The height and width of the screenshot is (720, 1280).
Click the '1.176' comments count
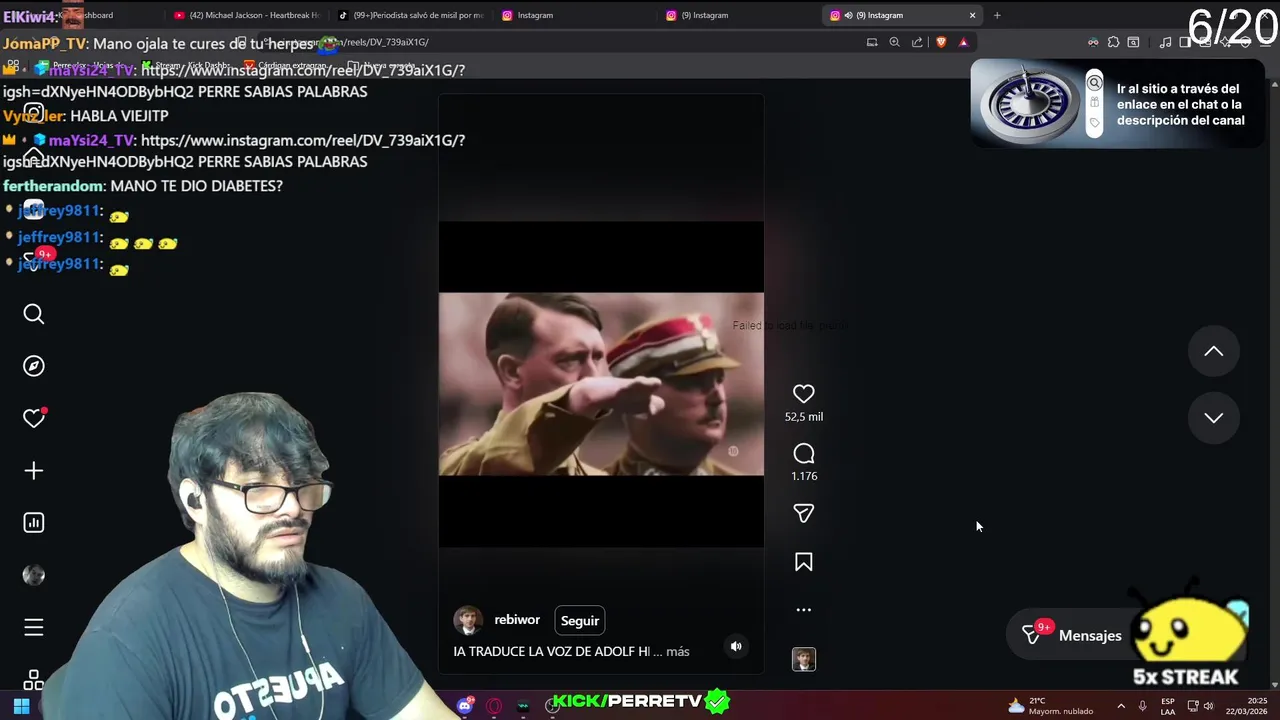tap(803, 476)
